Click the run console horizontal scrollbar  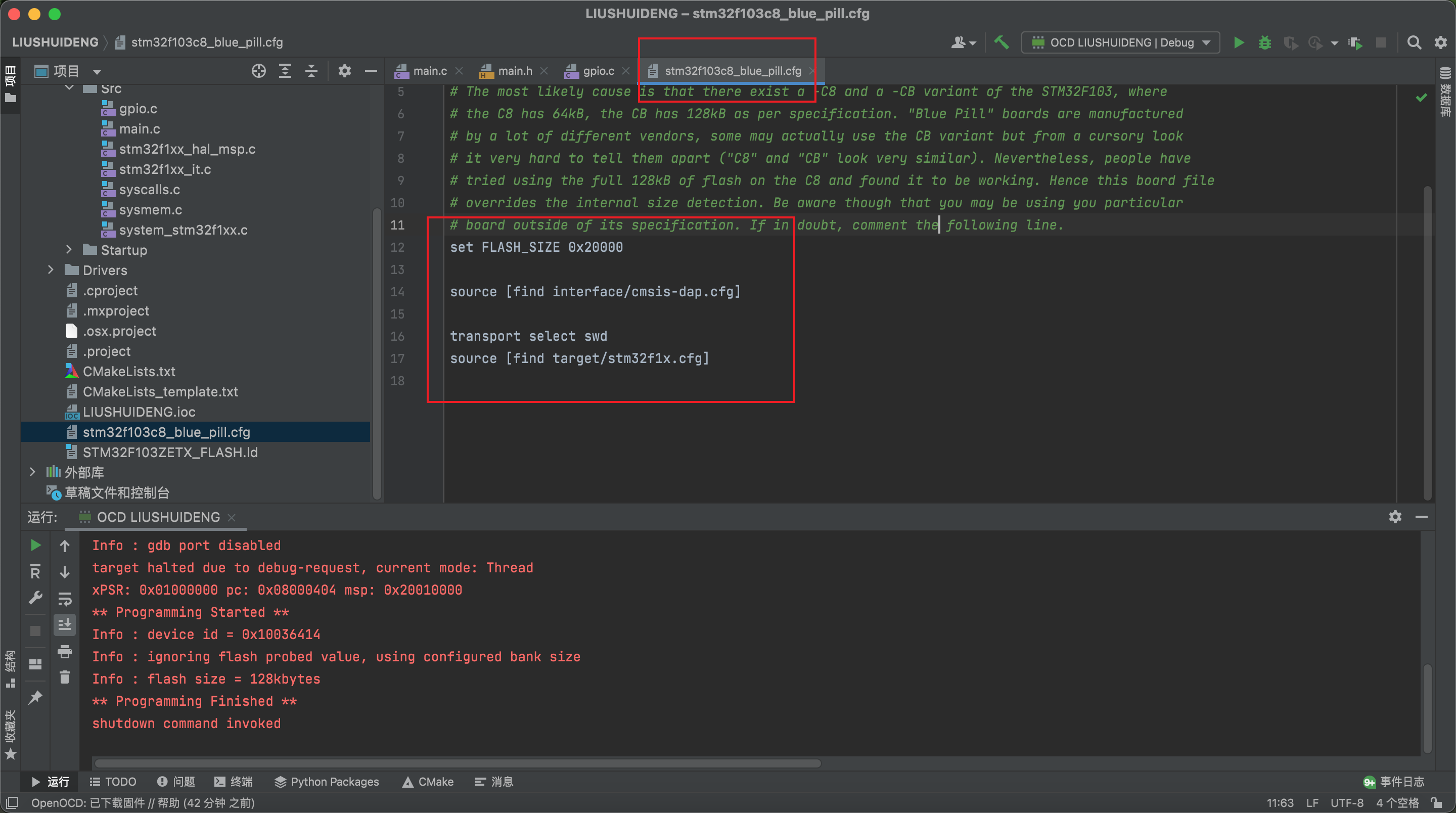pos(458,764)
